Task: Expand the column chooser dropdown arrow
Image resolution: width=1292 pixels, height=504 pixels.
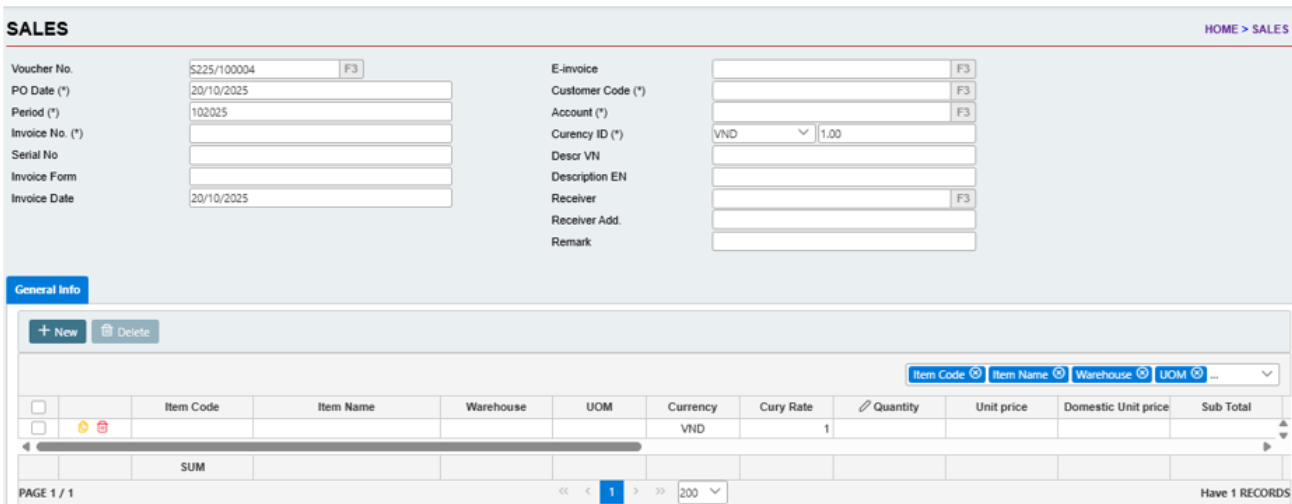Action: [1268, 374]
